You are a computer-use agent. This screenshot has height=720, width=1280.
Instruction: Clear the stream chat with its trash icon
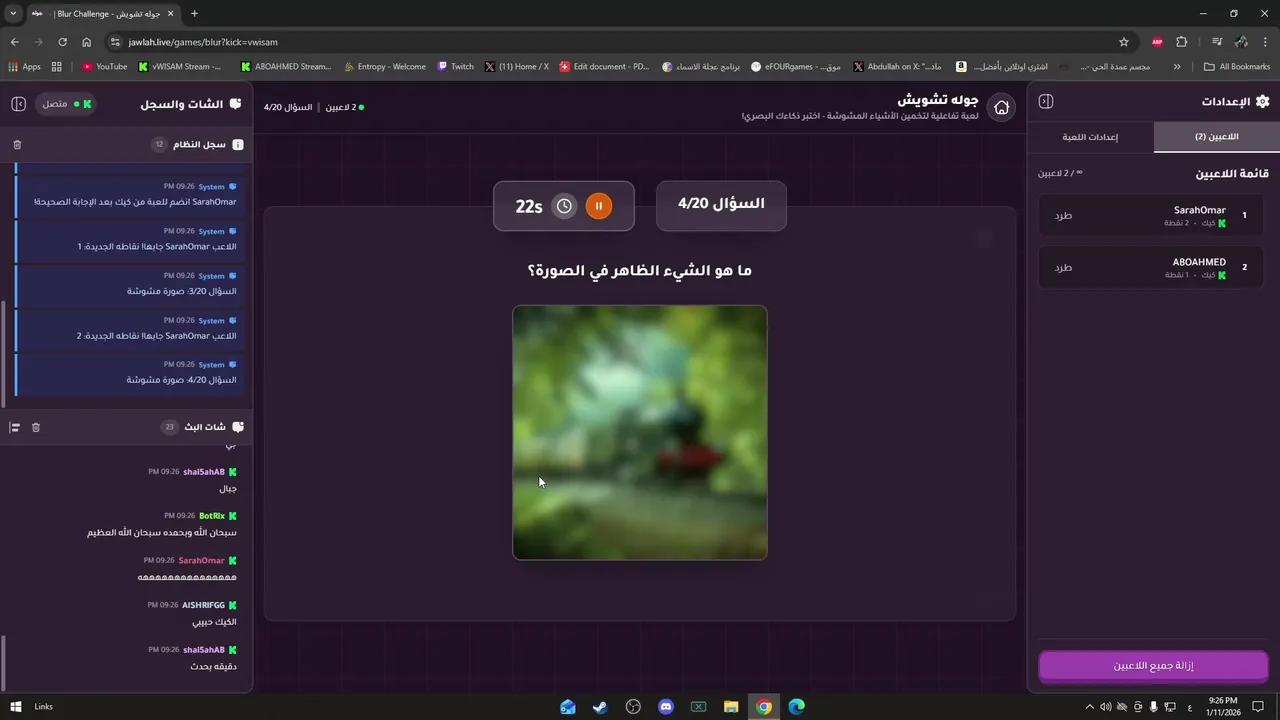[36, 427]
